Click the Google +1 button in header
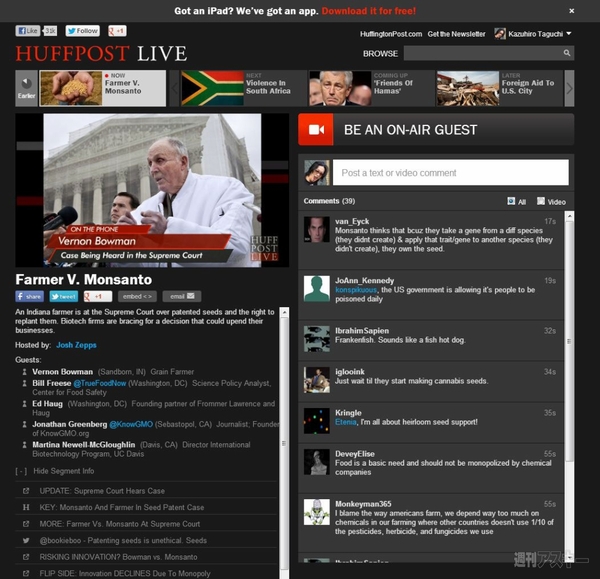The height and width of the screenshot is (579, 600). click(x=117, y=31)
